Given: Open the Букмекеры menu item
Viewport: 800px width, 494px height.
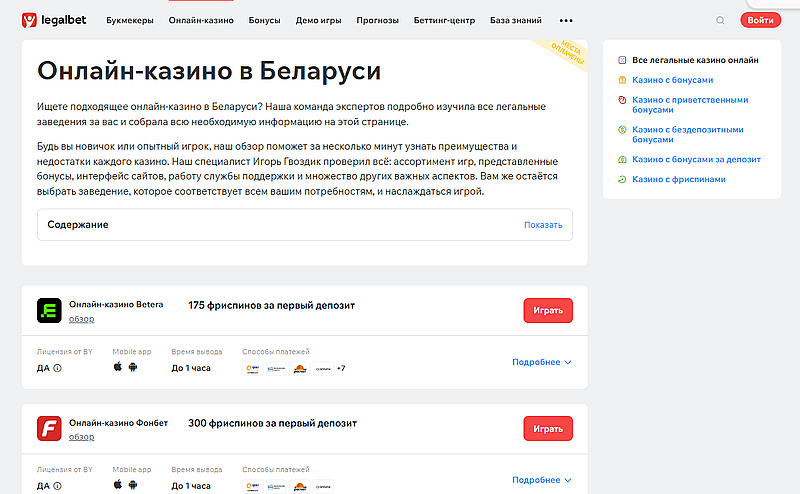Looking at the screenshot, I should coord(130,20).
